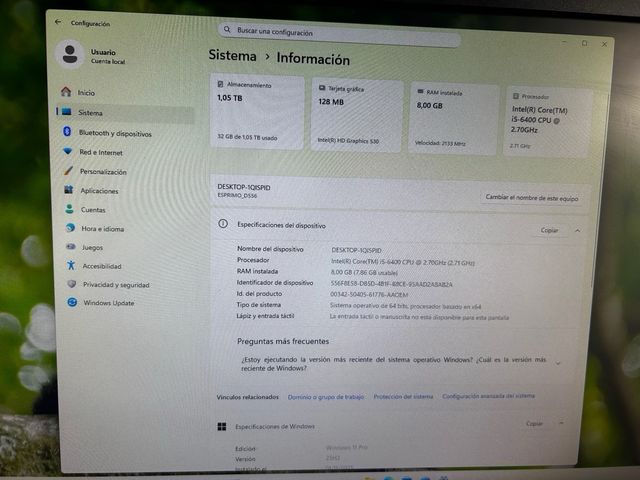Select Personalización menu entry

[x=103, y=172]
